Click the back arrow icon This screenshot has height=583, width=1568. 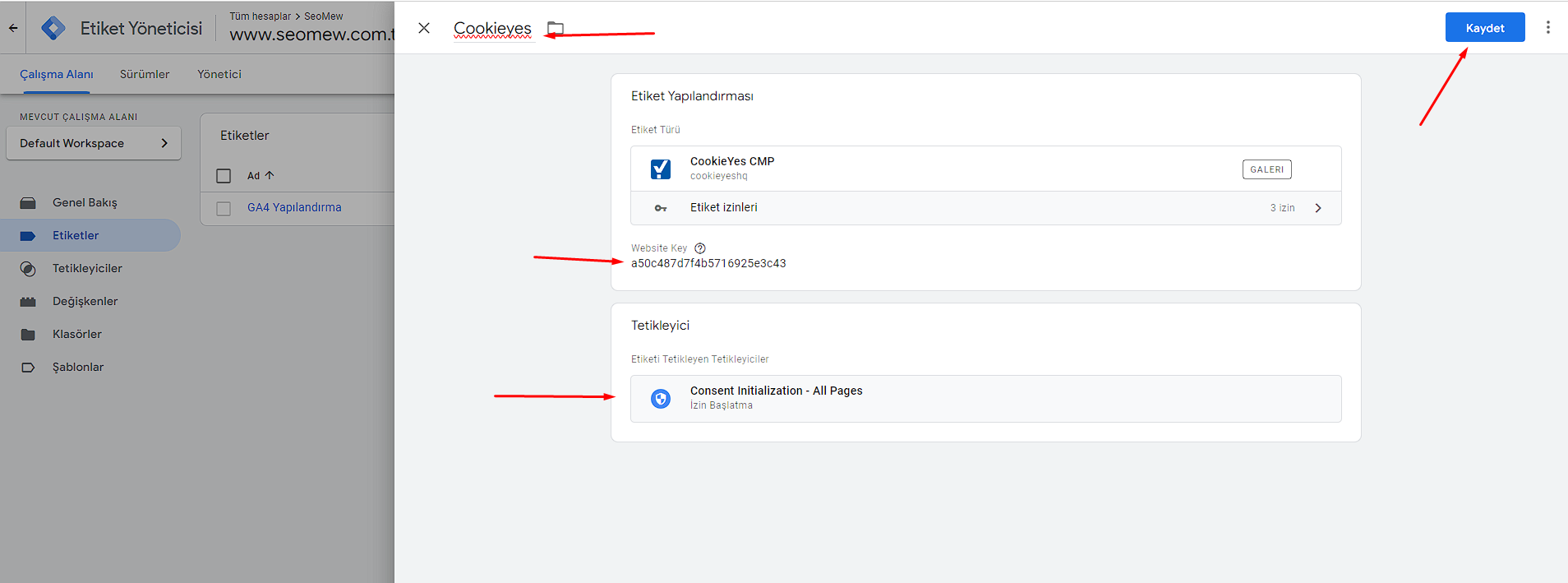coord(13,28)
